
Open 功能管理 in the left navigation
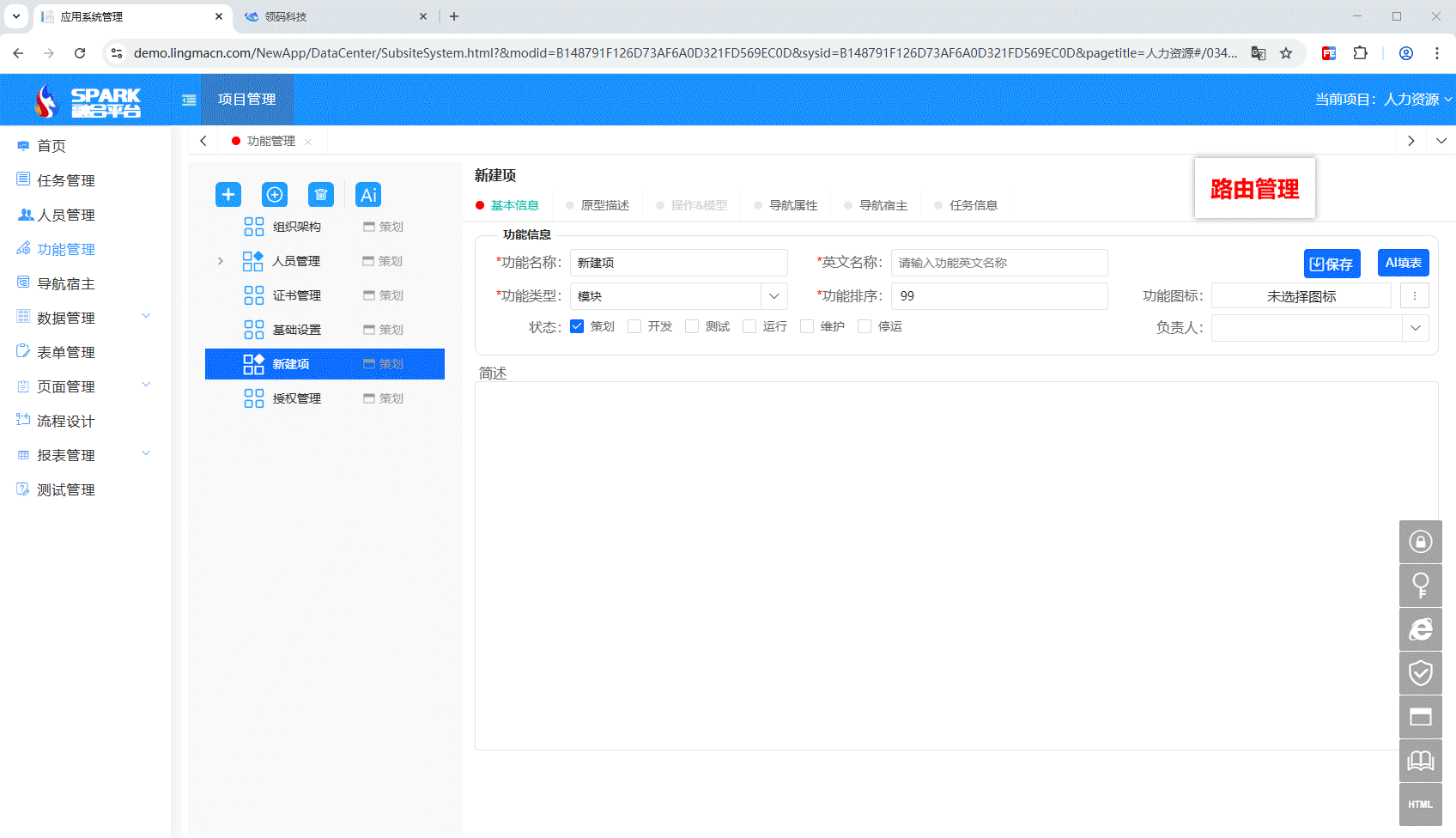point(67,249)
